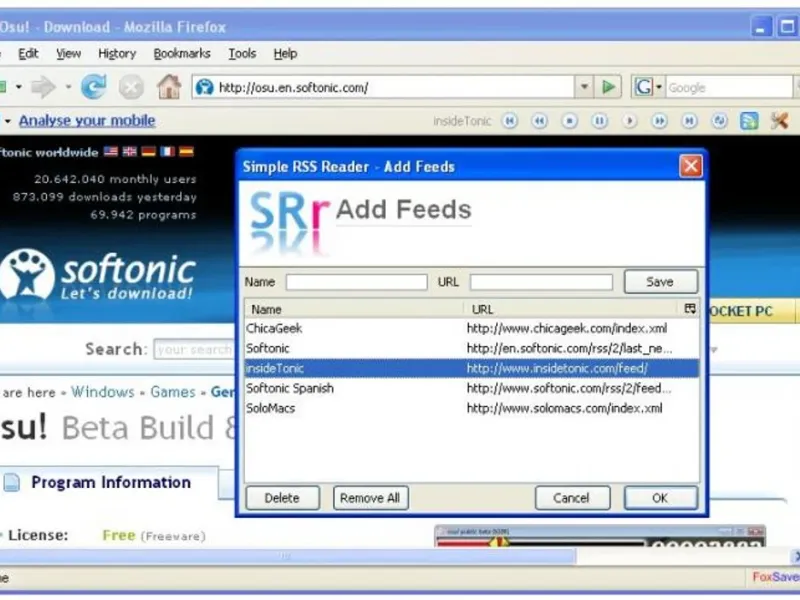Select the US flag on the Softonic page

click(111, 152)
